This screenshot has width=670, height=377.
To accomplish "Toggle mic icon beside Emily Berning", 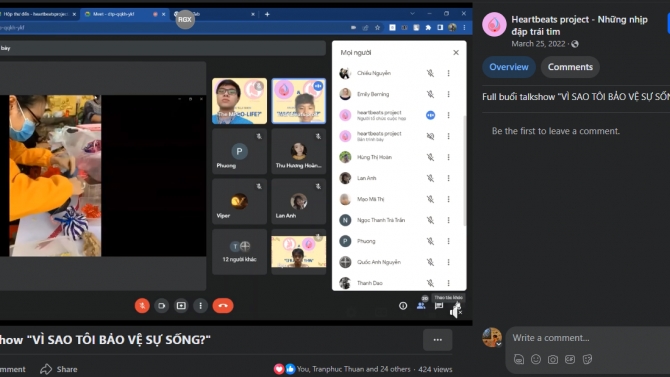I will coord(430,94).
